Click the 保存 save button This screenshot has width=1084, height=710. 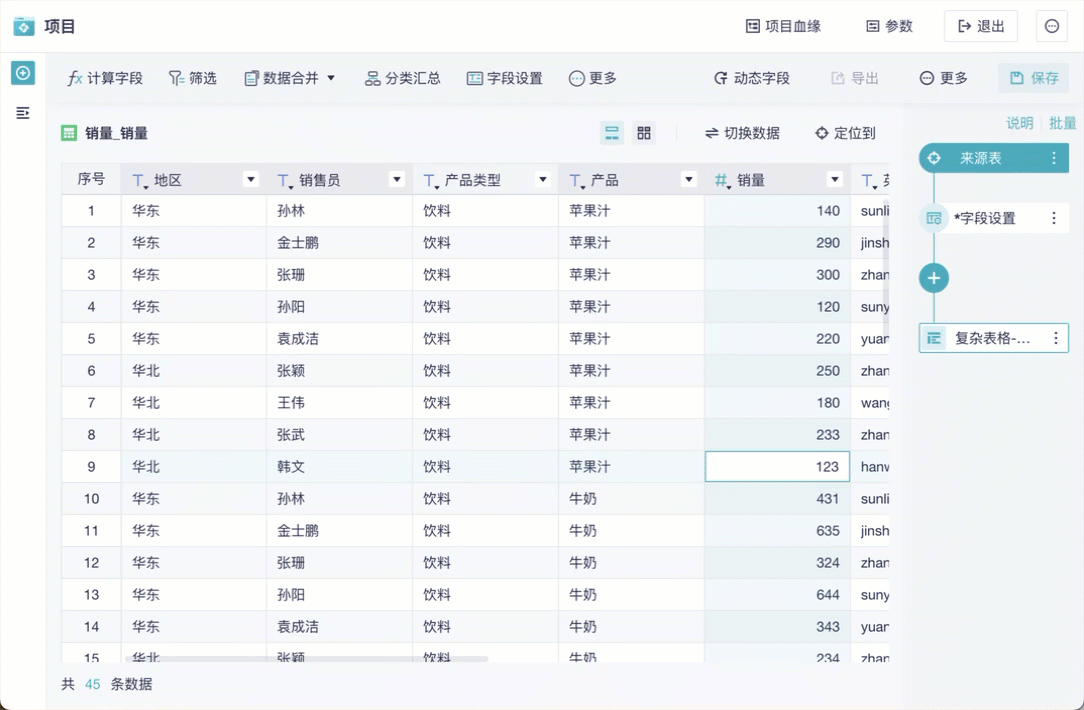1033,78
